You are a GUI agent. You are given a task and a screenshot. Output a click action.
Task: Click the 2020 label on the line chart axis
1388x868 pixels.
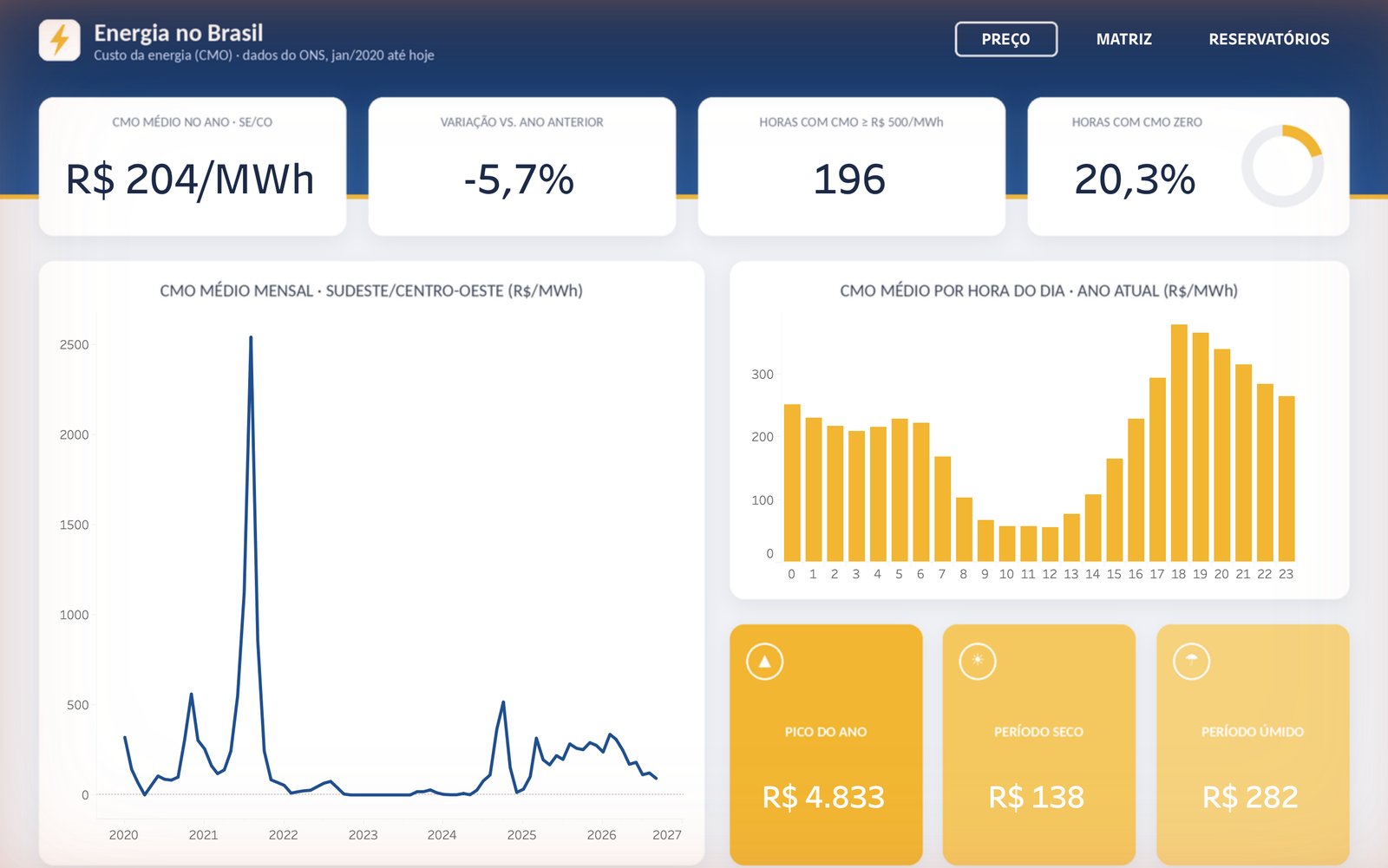pos(123,835)
